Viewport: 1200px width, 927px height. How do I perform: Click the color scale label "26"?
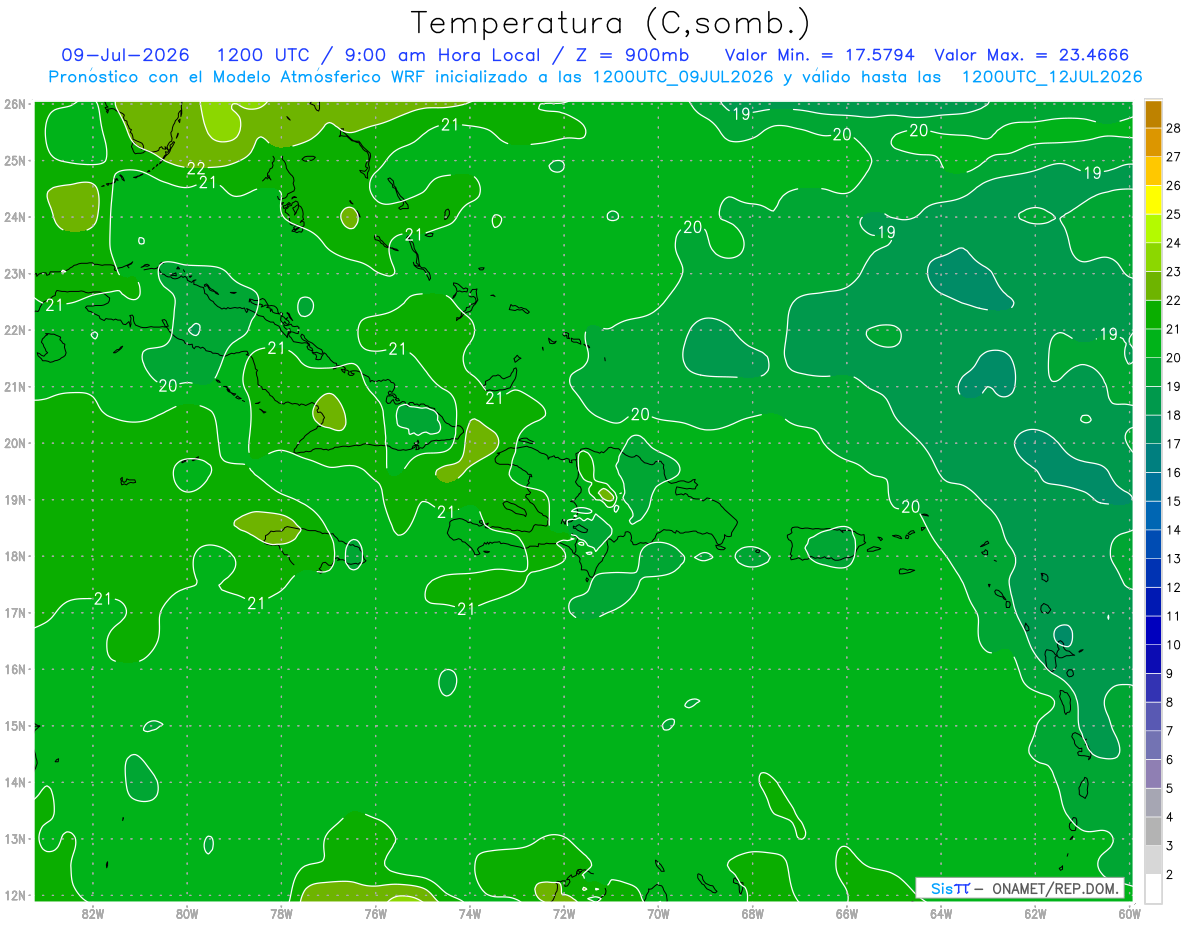click(x=1173, y=185)
